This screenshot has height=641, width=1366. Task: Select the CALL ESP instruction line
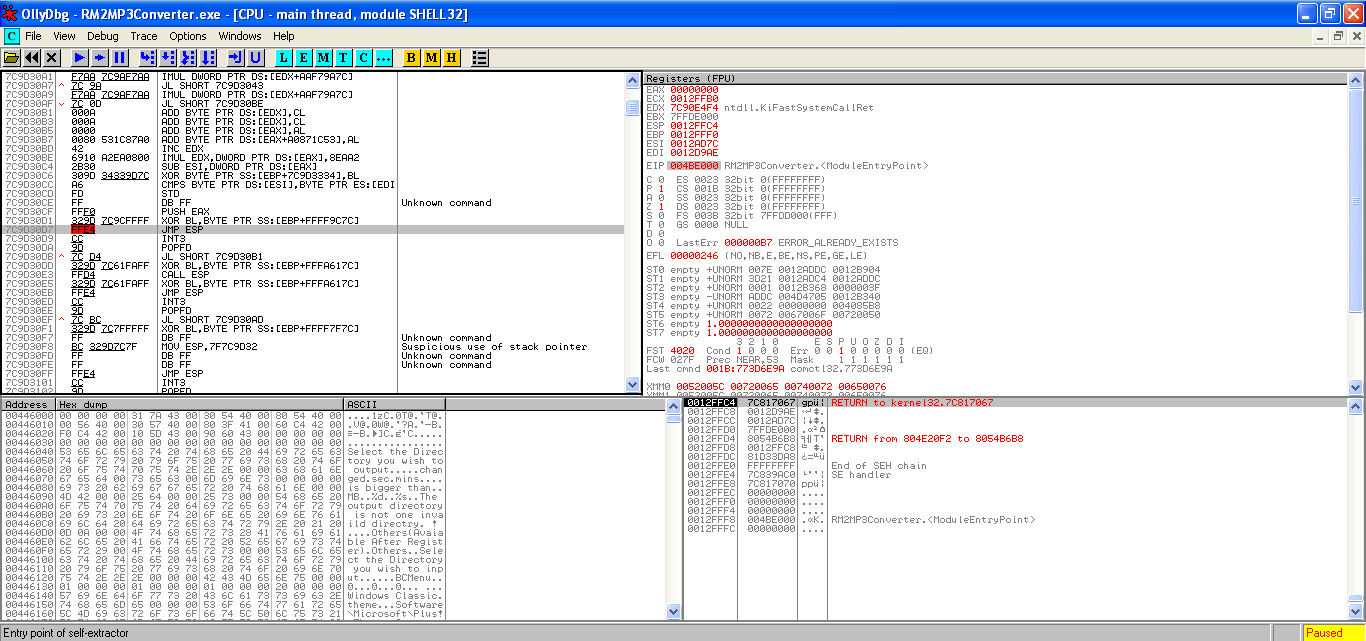(x=313, y=275)
